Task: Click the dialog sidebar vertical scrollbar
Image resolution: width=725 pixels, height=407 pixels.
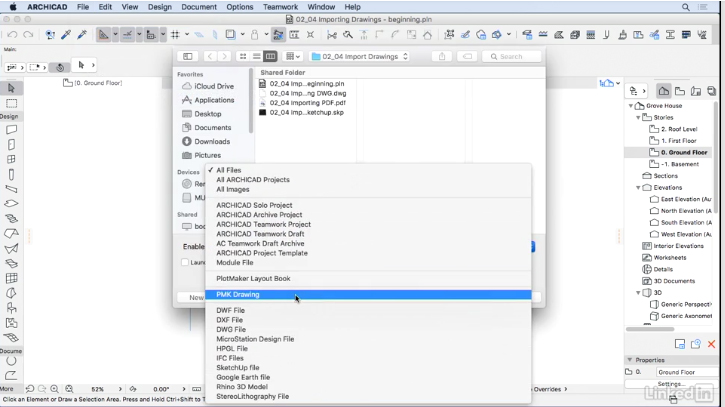Action: coord(251,101)
